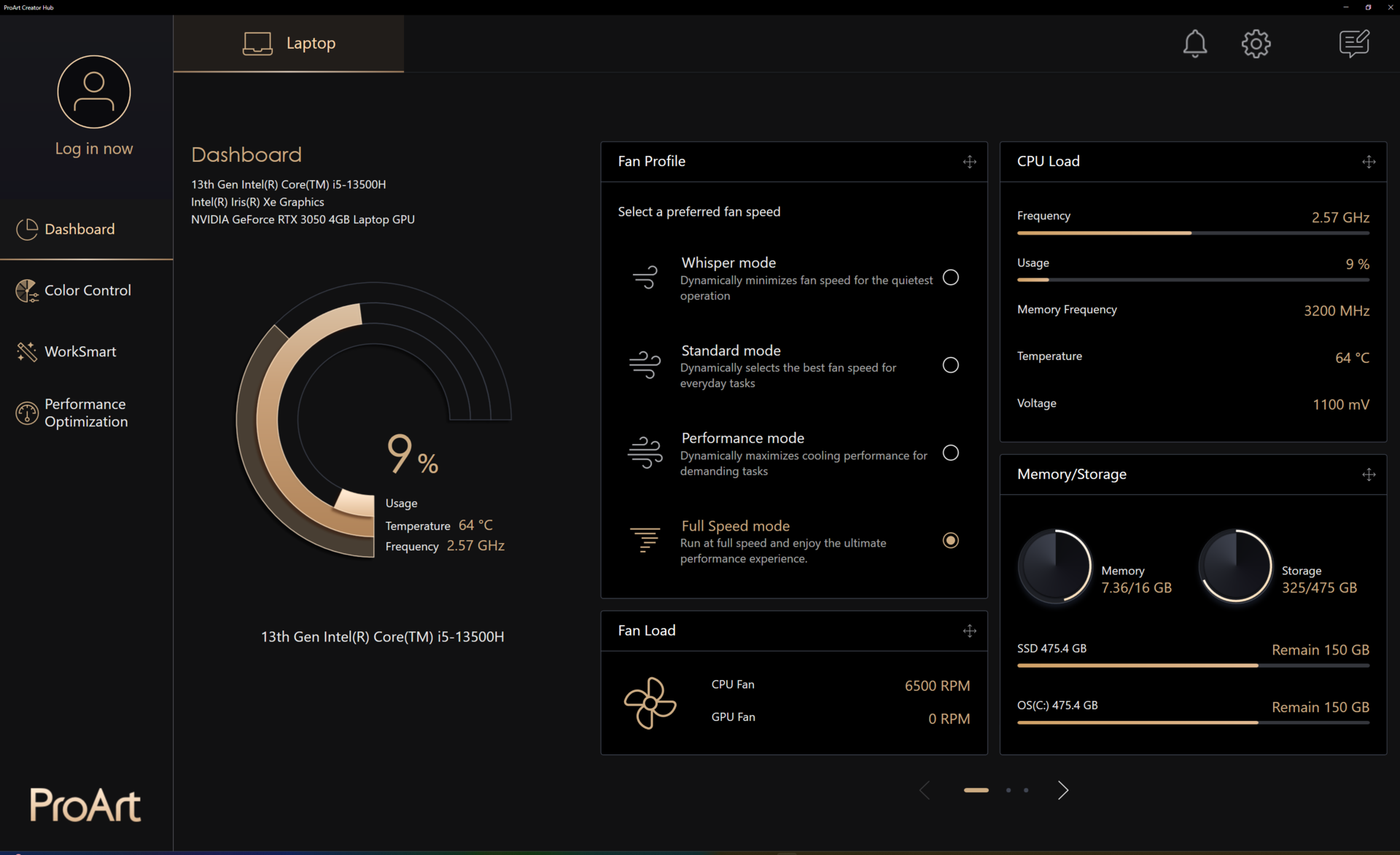Select the Full Speed mode radio button
1400x855 pixels.
pyautogui.click(x=950, y=540)
